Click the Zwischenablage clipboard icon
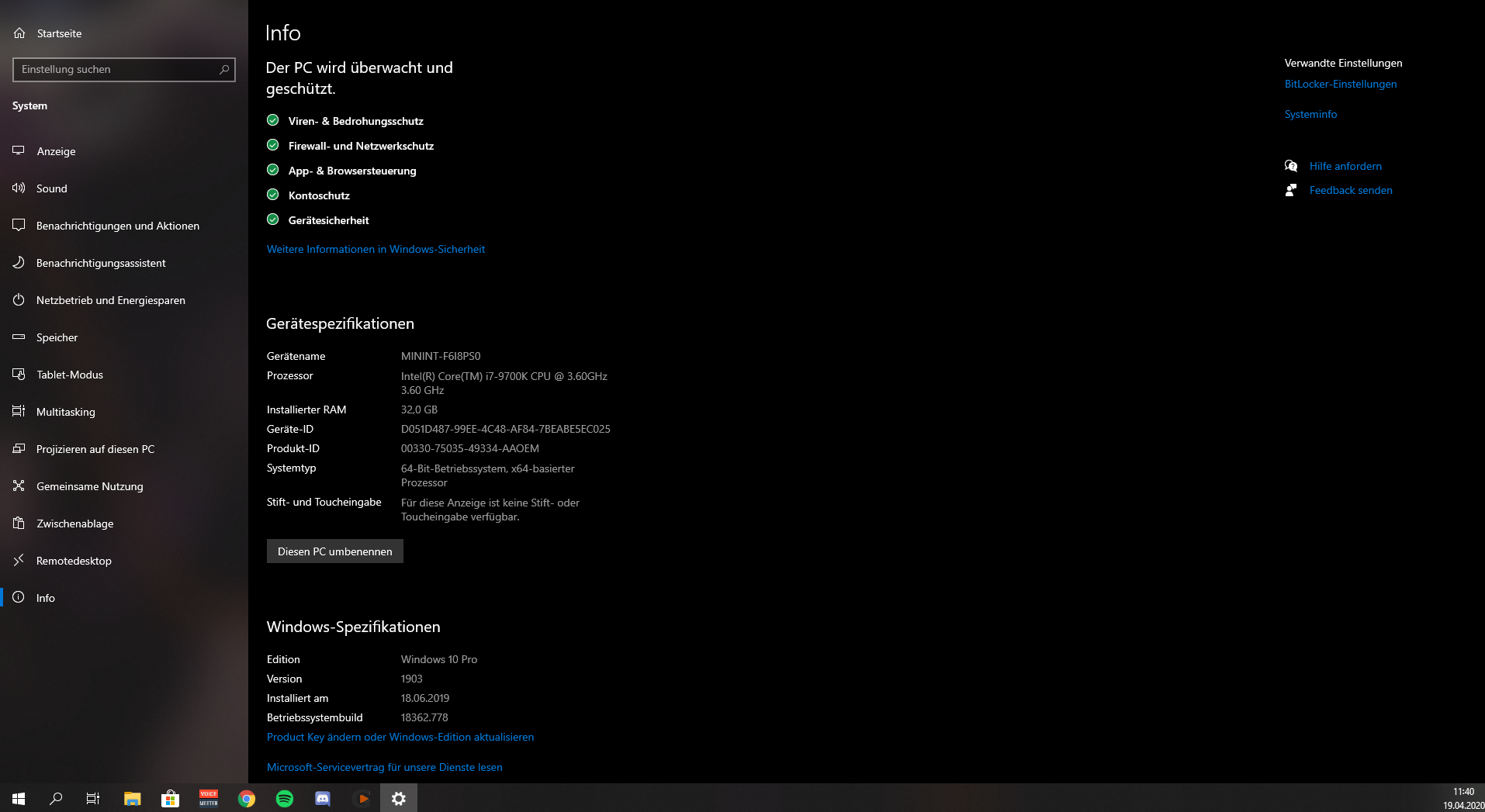1485x812 pixels. click(19, 523)
